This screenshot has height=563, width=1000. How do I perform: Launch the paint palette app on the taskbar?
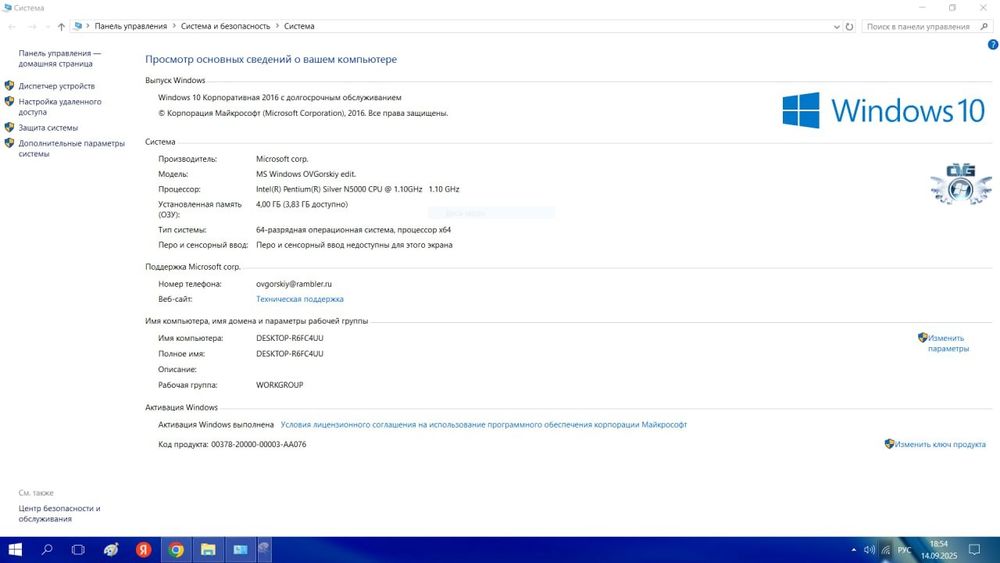click(111, 550)
